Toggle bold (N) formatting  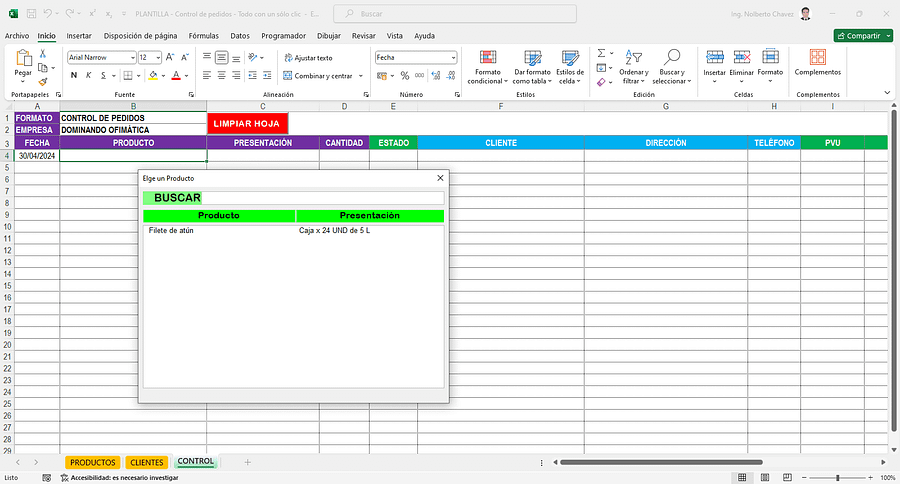[x=73, y=75]
